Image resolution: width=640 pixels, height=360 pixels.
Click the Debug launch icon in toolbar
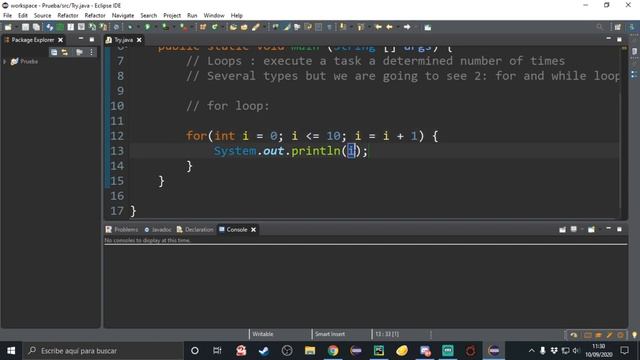(130, 27)
